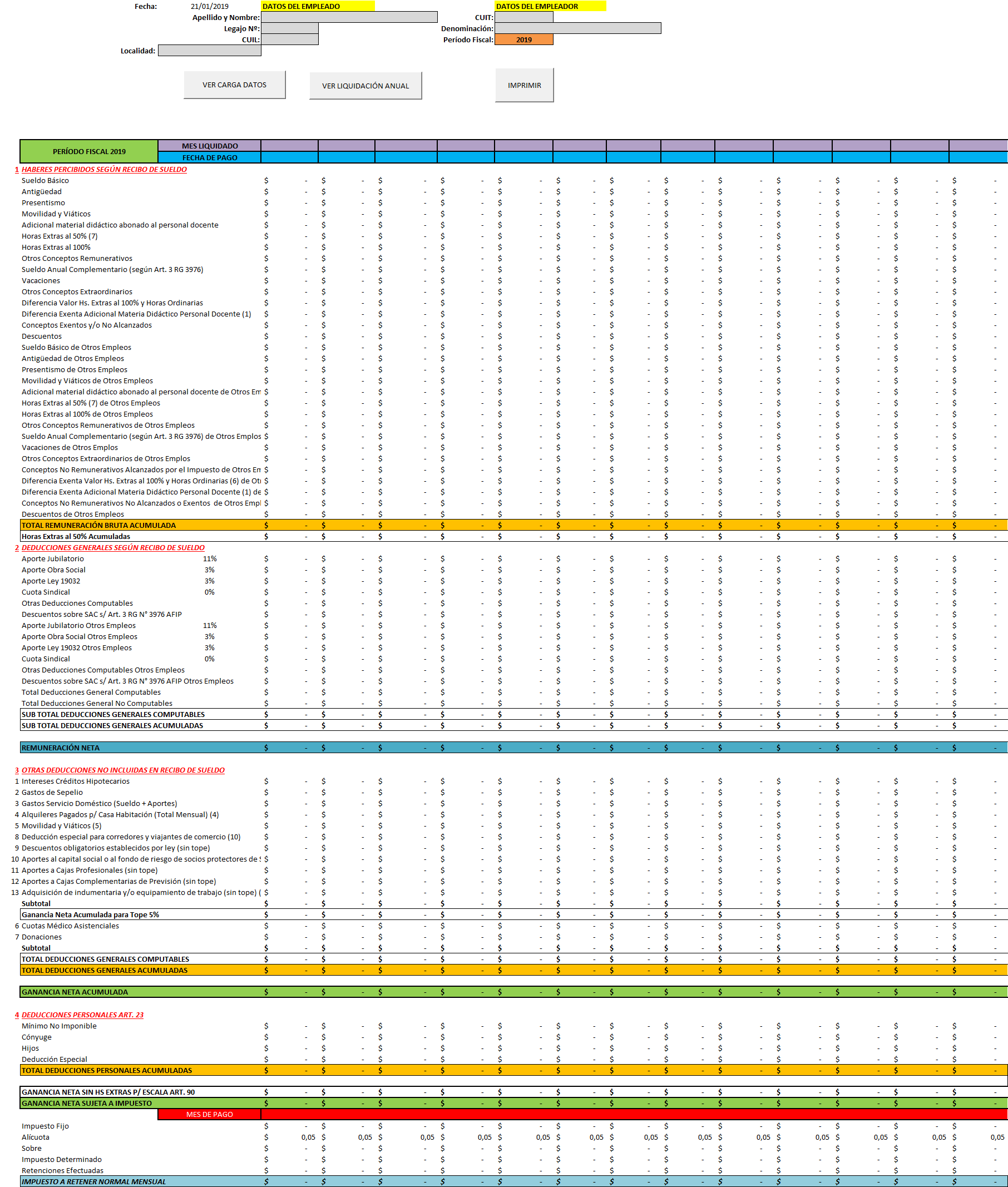
Task: Click TOTAL DEDUCCIONES GENERALES ACUMULADAS row
Action: 513,970
